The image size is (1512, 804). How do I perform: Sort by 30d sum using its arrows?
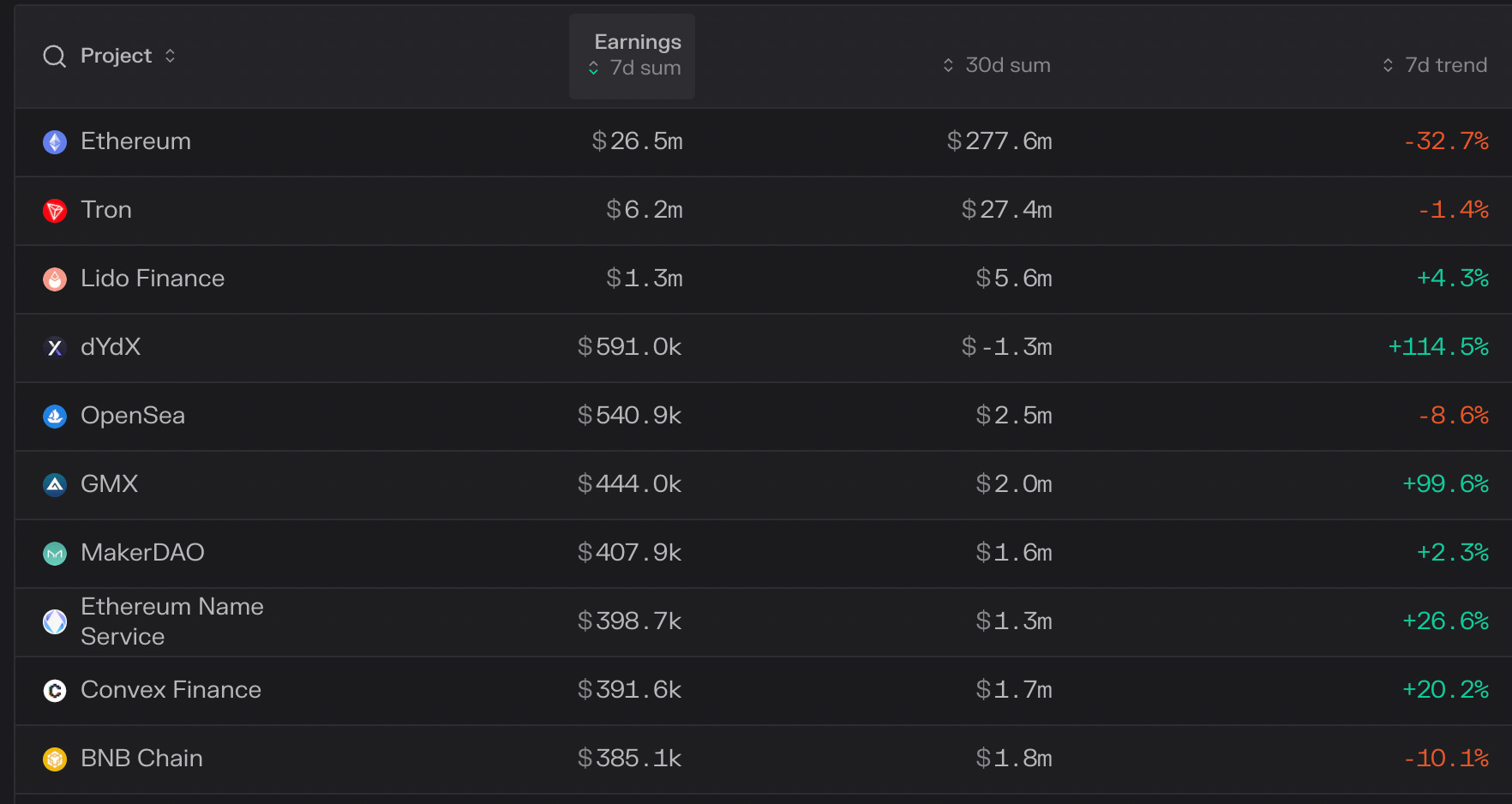coord(948,65)
